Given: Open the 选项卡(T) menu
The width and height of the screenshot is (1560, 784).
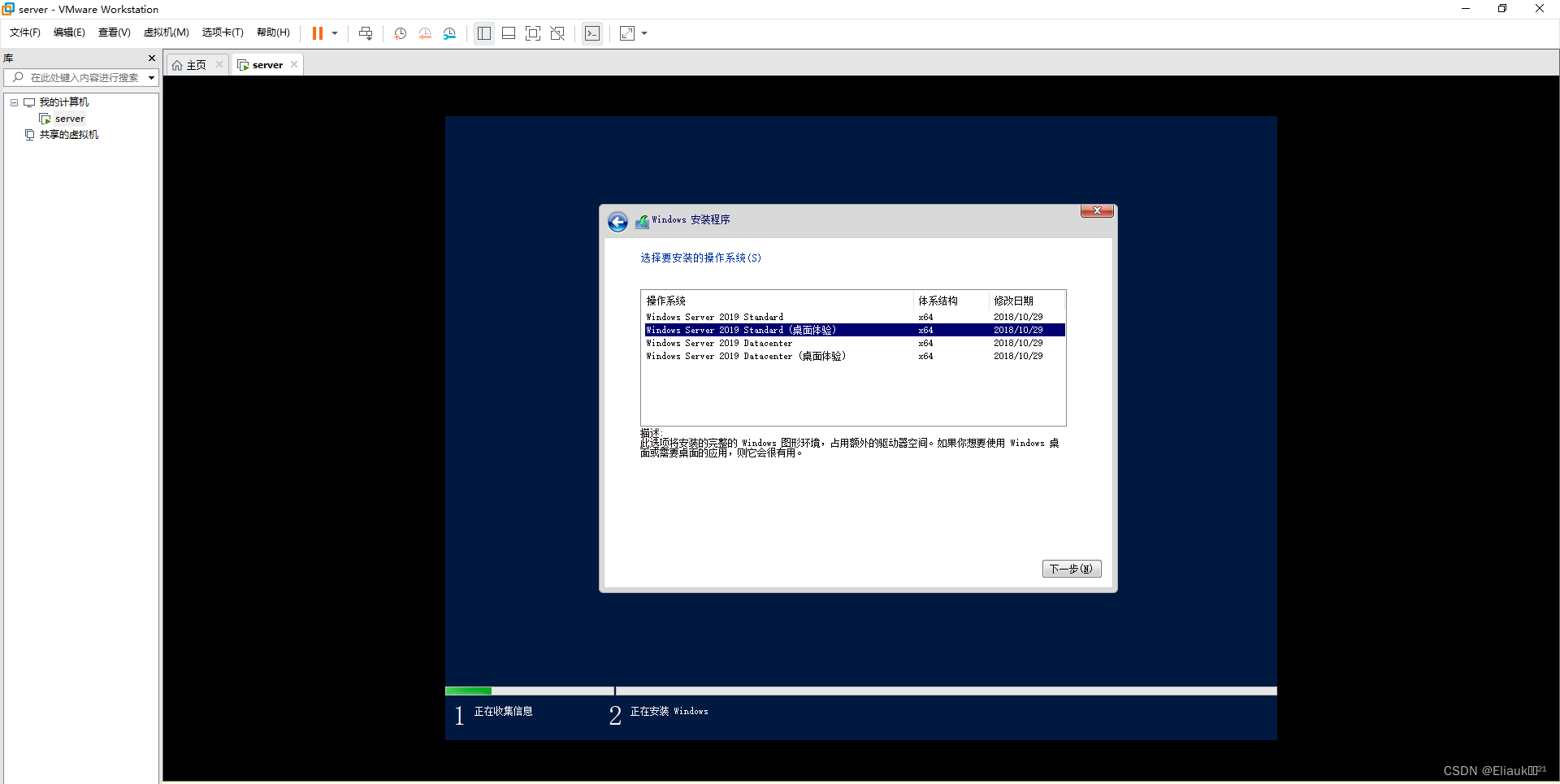Looking at the screenshot, I should coord(223,32).
